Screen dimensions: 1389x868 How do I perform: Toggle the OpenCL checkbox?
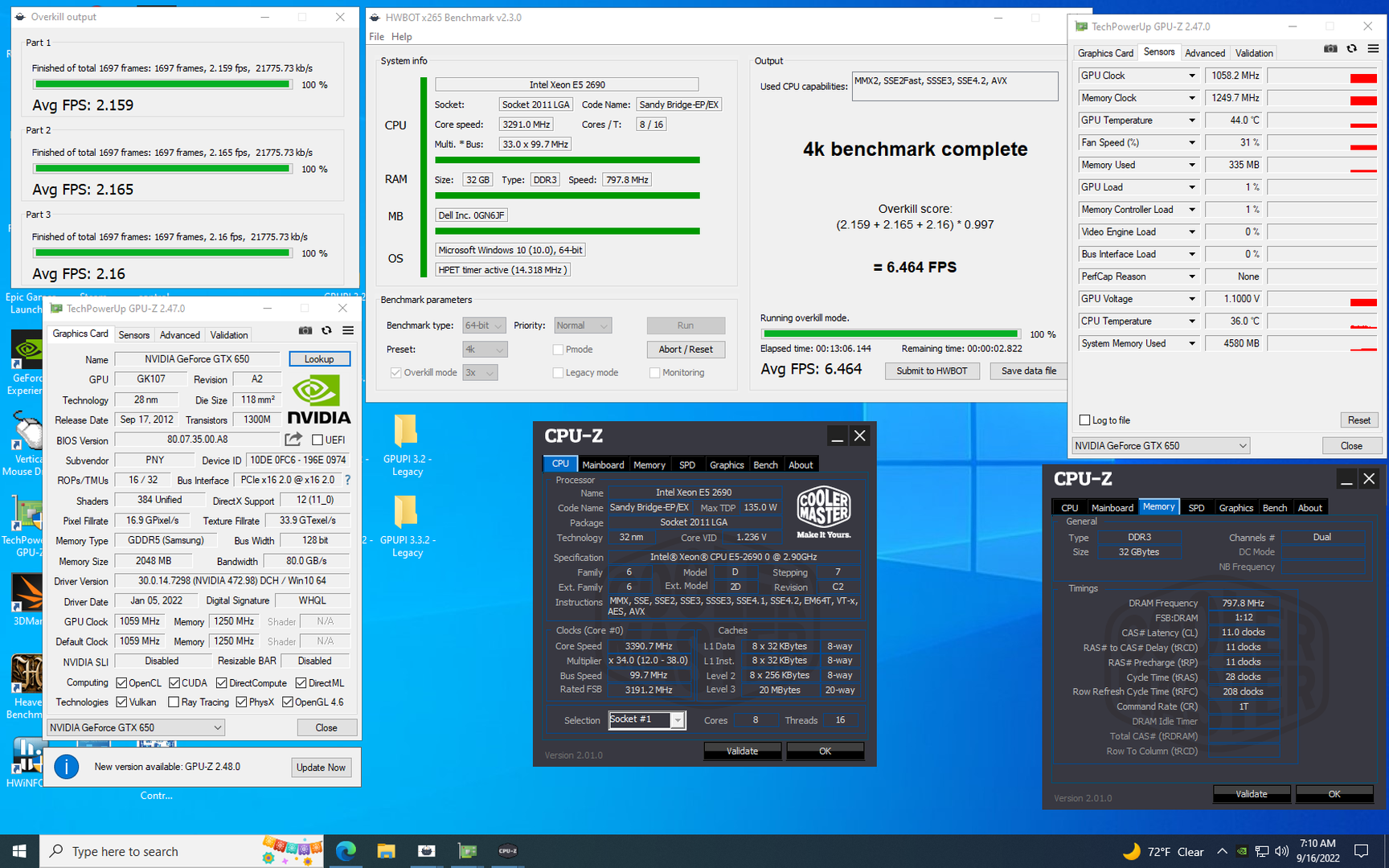(121, 683)
